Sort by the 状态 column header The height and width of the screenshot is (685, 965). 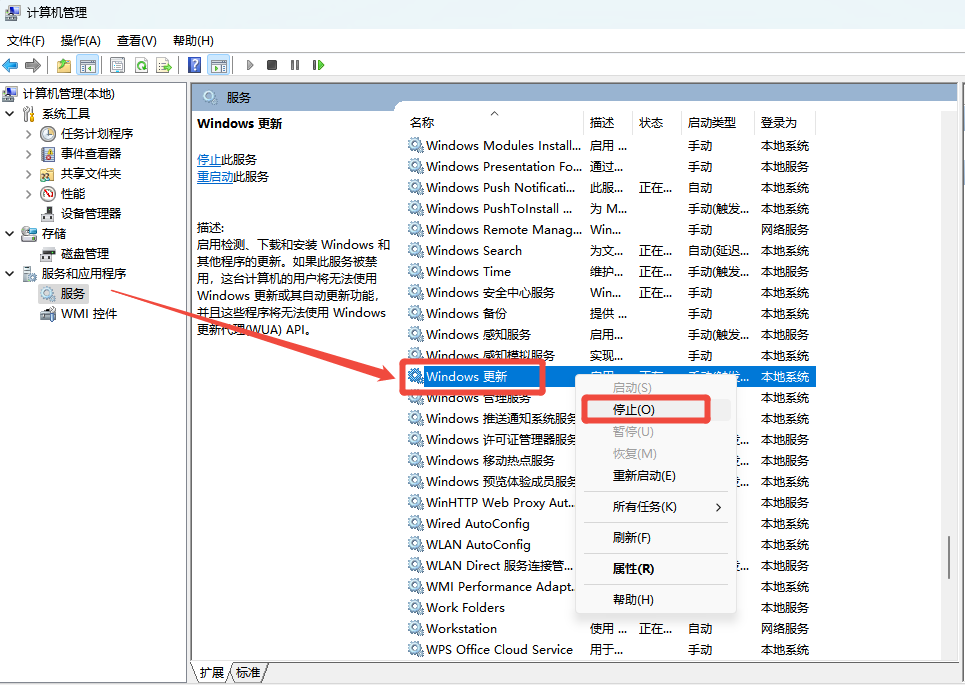[x=657, y=122]
